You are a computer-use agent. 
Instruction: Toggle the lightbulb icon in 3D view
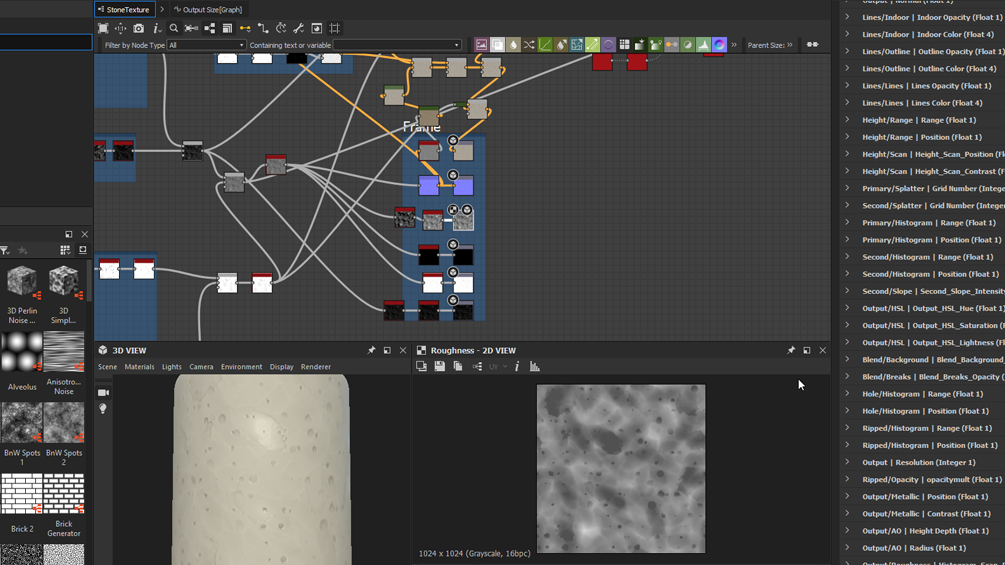click(x=103, y=409)
